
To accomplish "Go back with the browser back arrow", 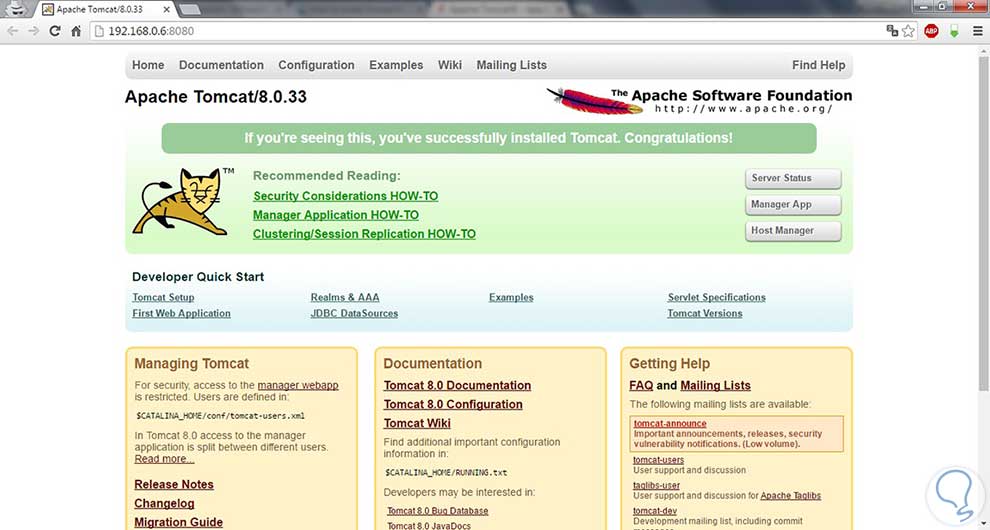I will (13, 31).
